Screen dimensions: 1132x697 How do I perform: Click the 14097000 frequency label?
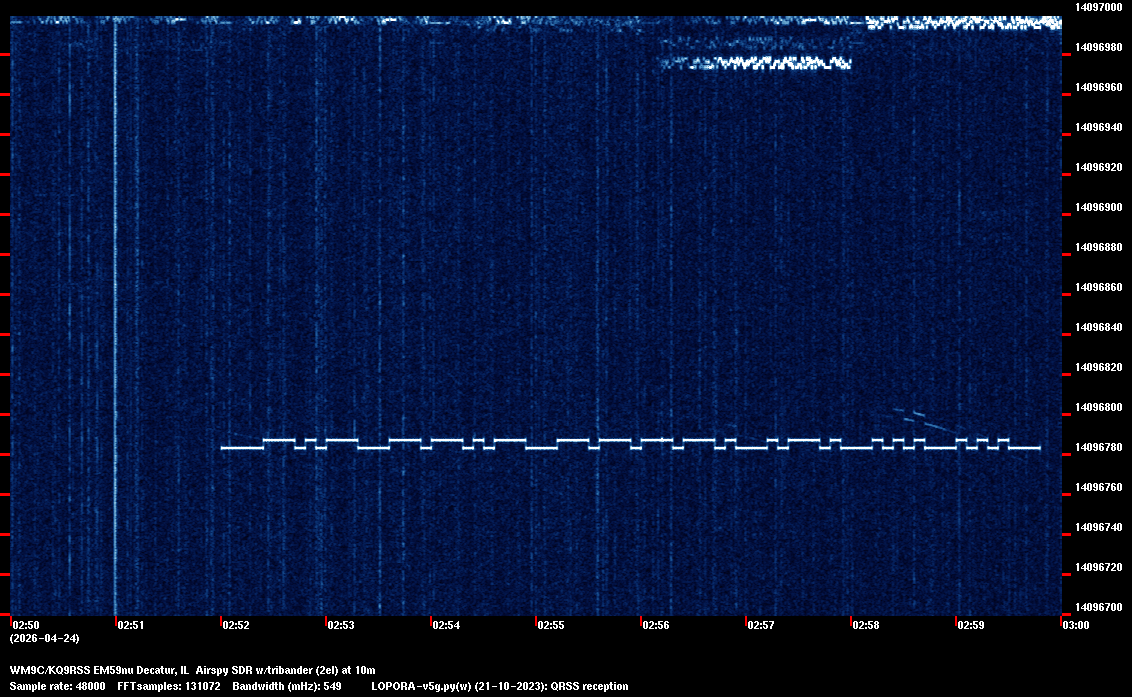click(x=1098, y=7)
